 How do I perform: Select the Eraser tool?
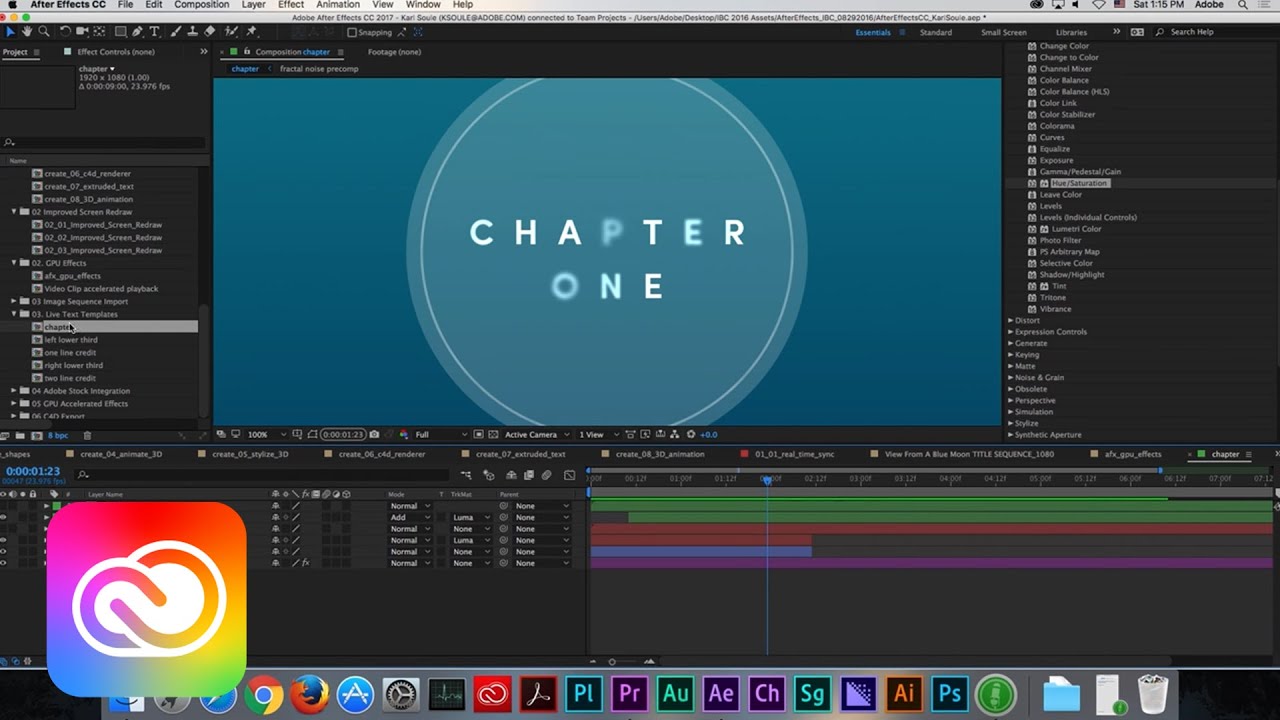209,32
